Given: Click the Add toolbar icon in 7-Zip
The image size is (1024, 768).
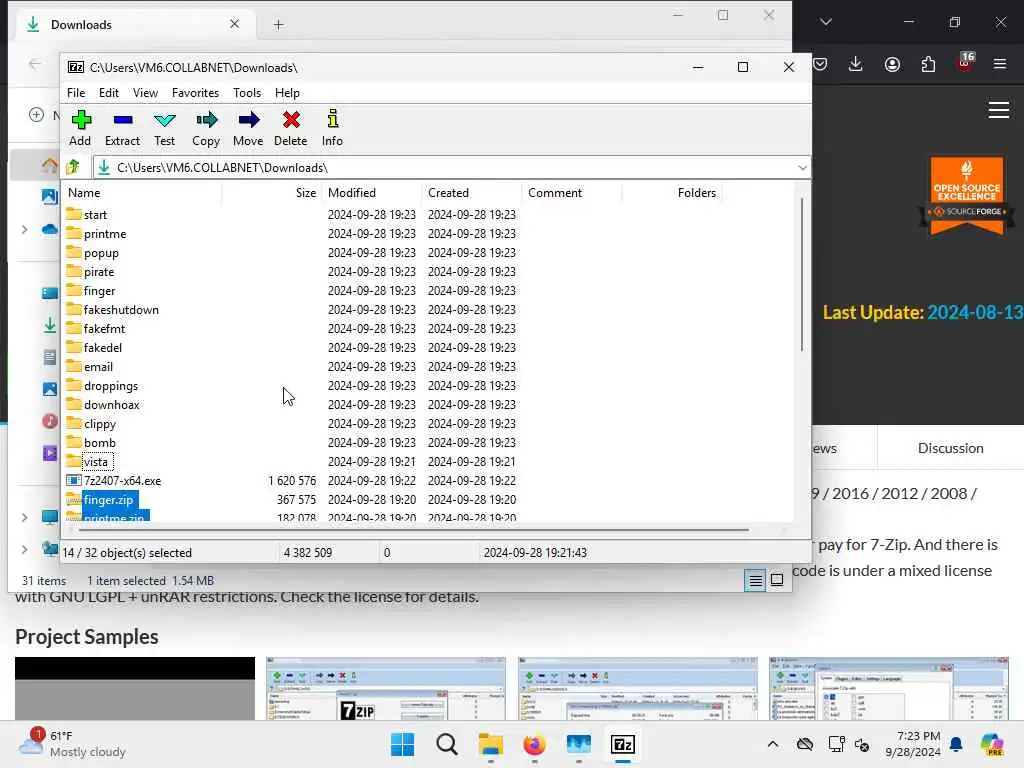Looking at the screenshot, I should click(81, 128).
